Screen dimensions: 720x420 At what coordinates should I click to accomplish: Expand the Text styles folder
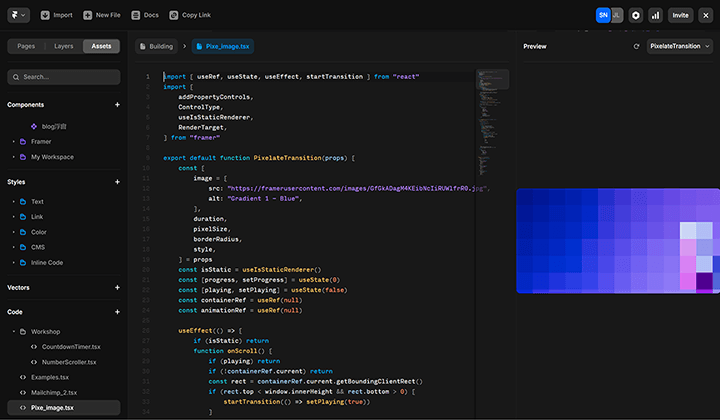(13, 202)
